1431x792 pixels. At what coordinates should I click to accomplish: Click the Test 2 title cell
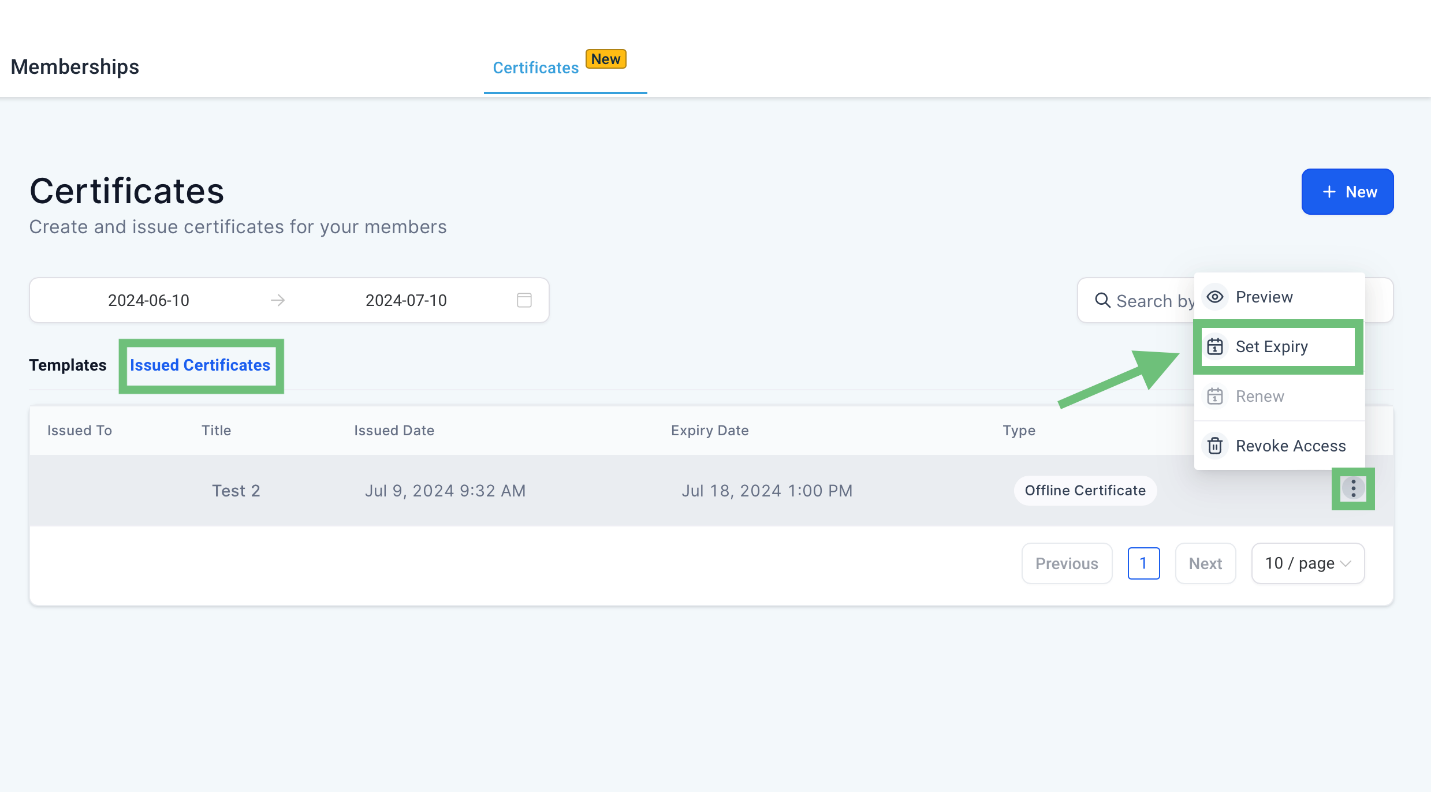pos(236,491)
